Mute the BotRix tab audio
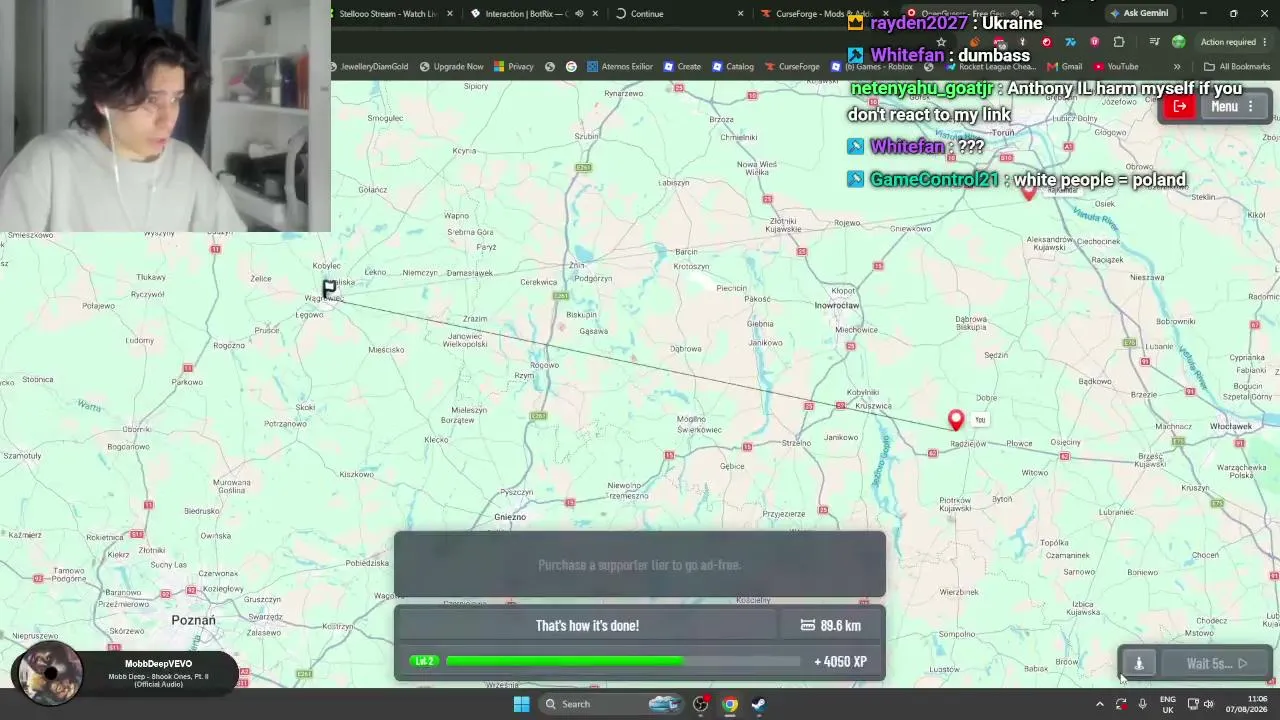This screenshot has height=720, width=1280. tap(579, 14)
